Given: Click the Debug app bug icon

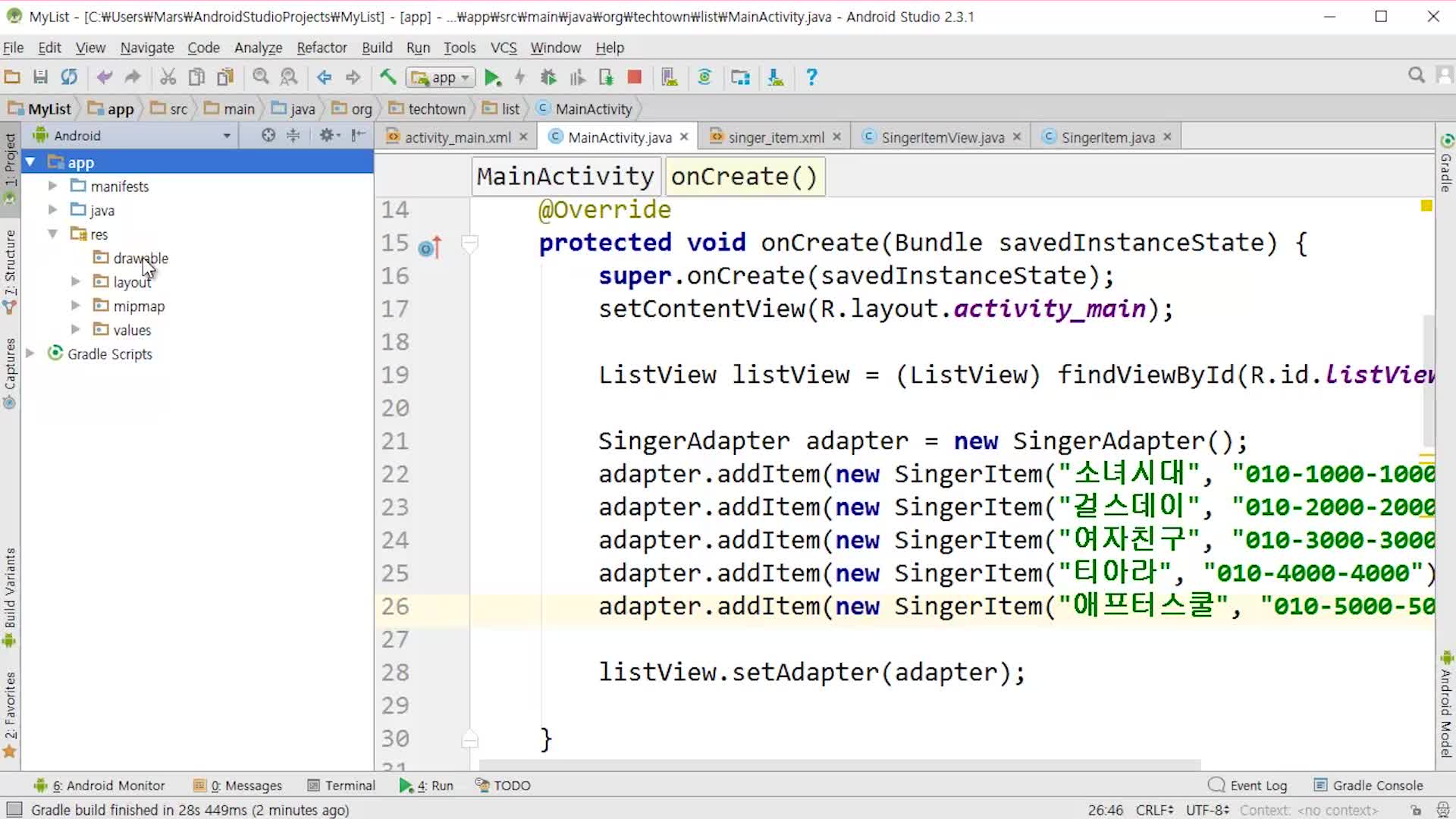Looking at the screenshot, I should point(548,77).
